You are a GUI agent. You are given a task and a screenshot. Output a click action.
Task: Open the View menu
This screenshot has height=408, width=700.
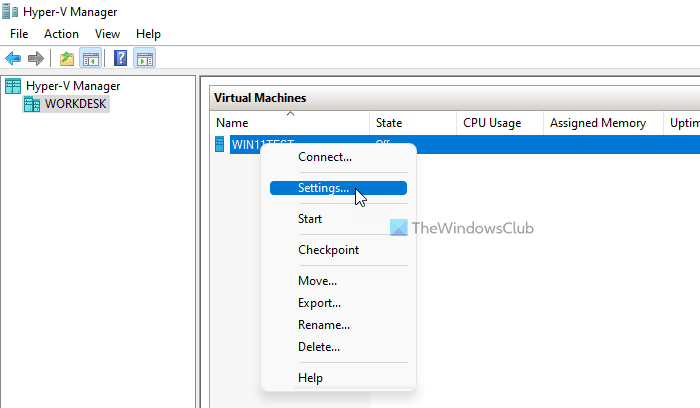click(107, 34)
